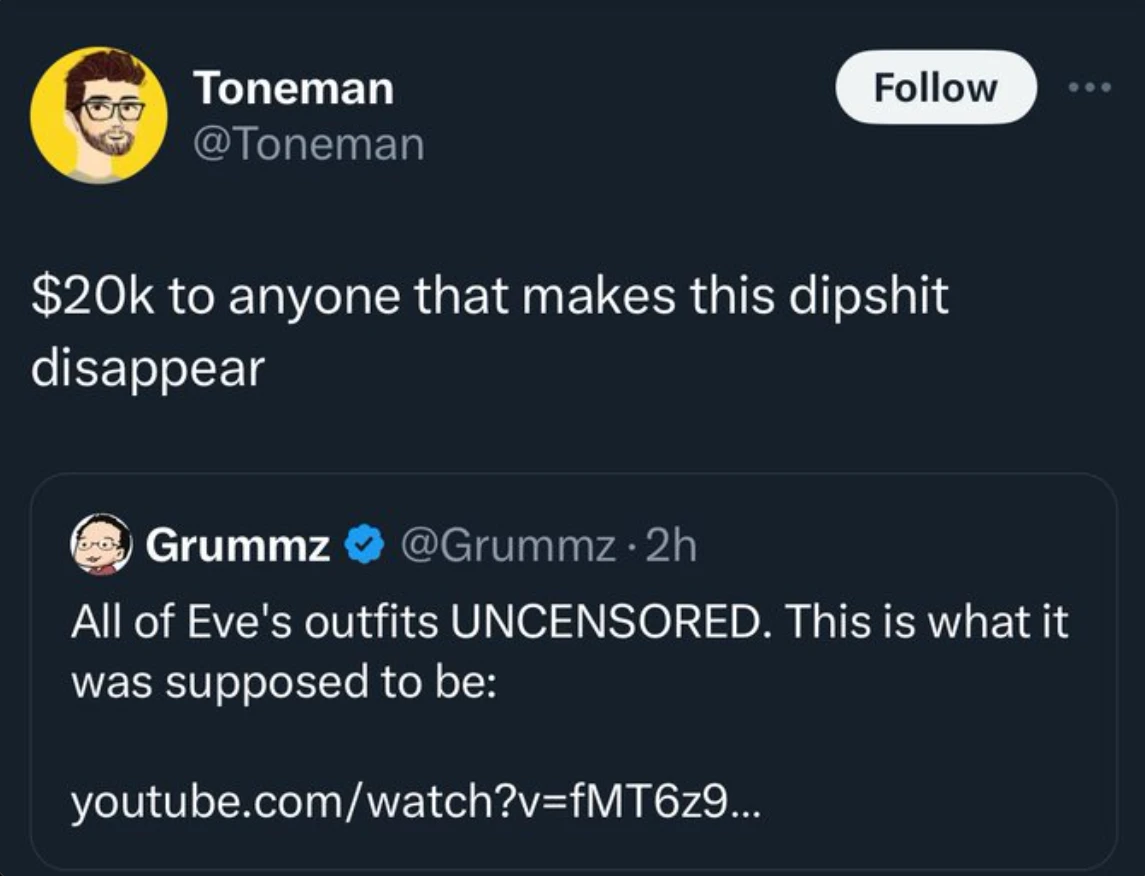The height and width of the screenshot is (876, 1145).
Task: Open the 2h timestamp on quoted tweet
Action: (670, 546)
